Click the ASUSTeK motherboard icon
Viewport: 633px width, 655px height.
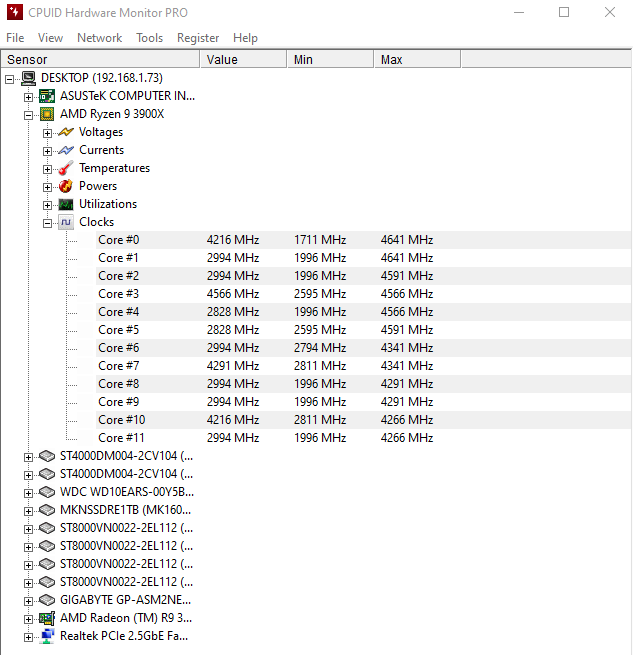(x=47, y=96)
